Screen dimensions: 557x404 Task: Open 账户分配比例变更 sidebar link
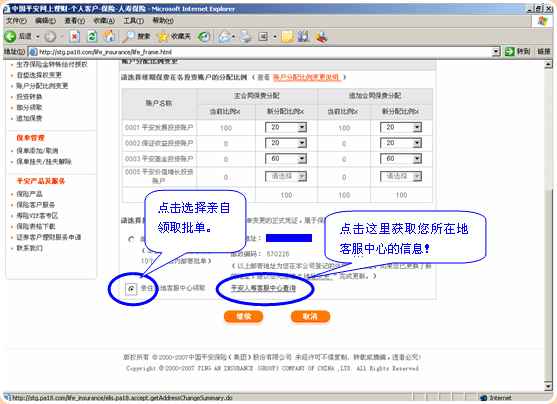[42, 86]
